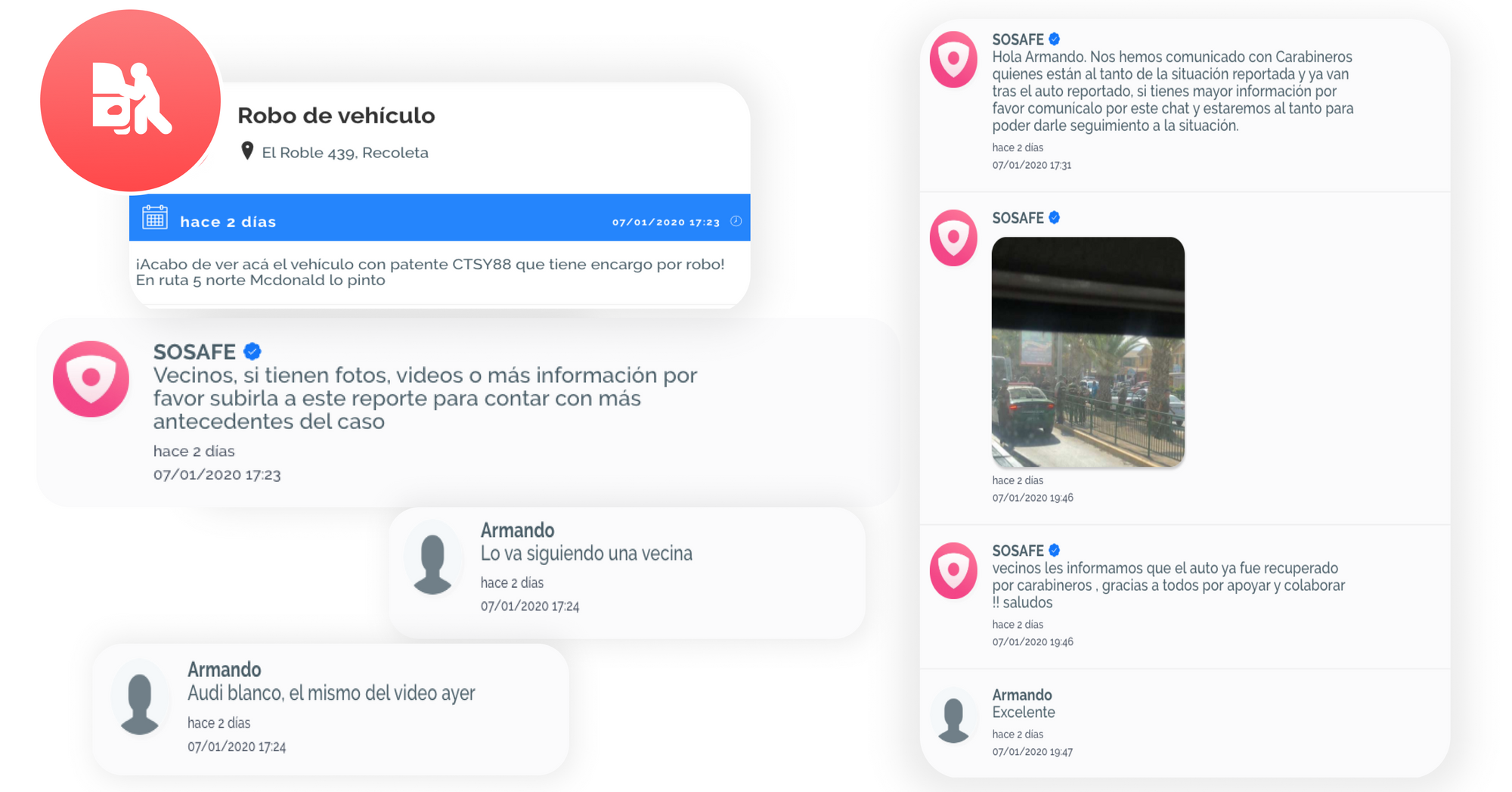Screen dimensions: 1512x792
Task: Click SOSAFE avatar on 'auto ya fue recuperado' message
Action: click(x=953, y=570)
